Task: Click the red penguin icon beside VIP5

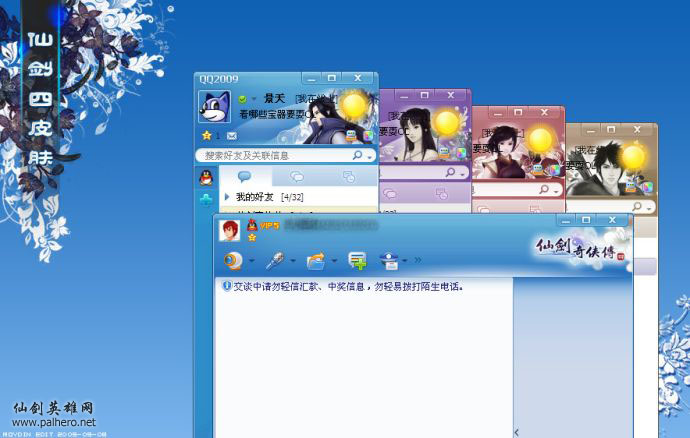Action: (x=252, y=225)
